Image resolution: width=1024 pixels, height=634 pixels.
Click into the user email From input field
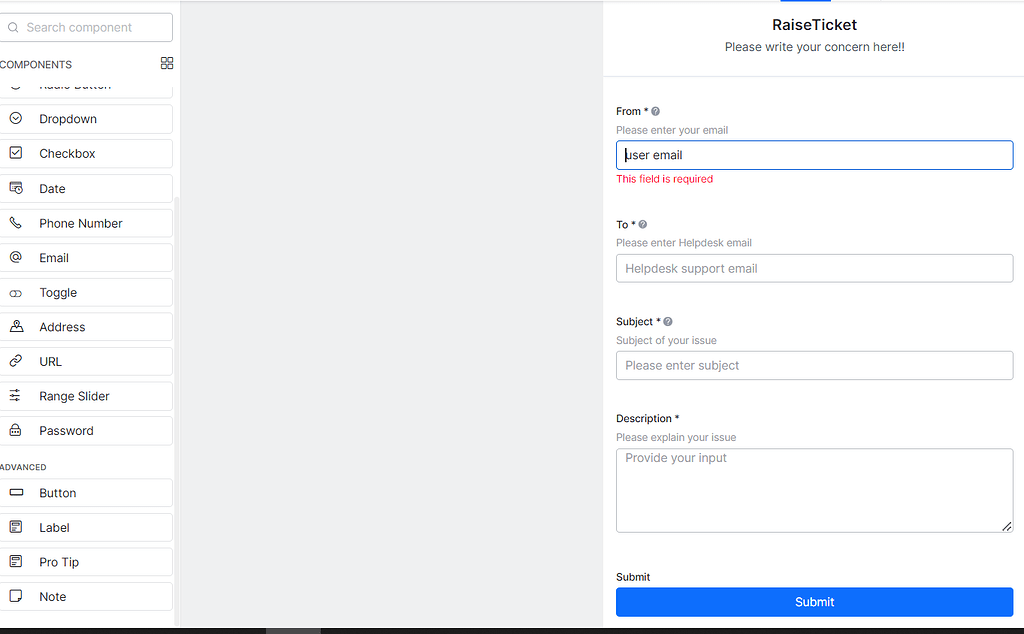coord(814,155)
